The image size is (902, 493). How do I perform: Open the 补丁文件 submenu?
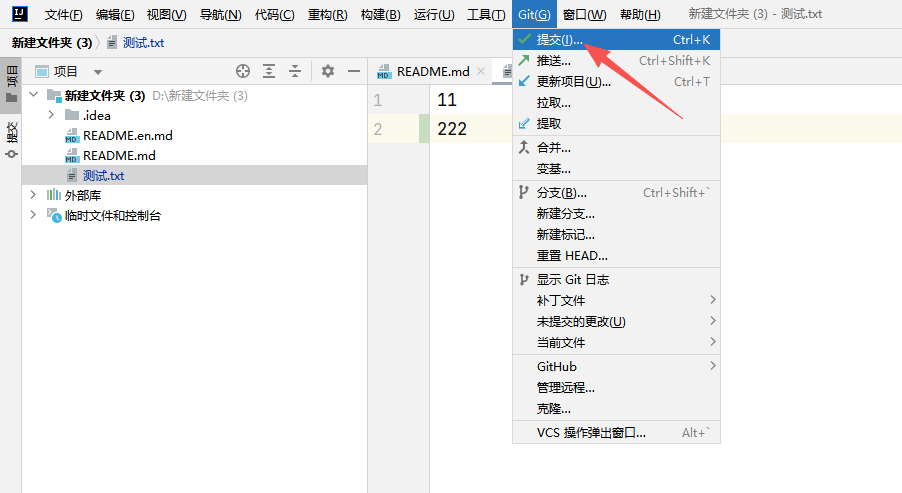[x=616, y=300]
